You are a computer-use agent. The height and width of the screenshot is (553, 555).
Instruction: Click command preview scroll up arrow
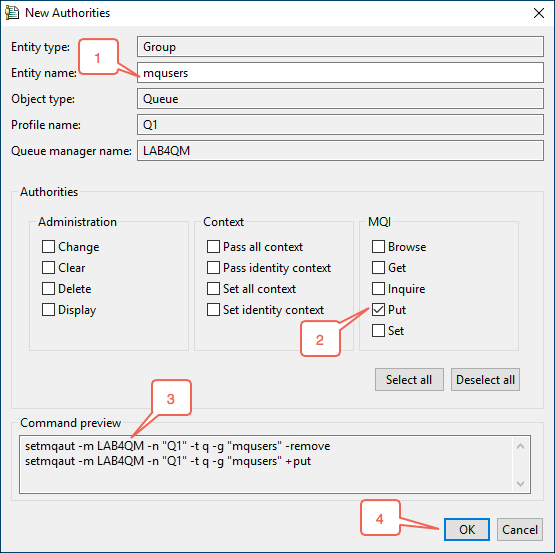point(520,446)
